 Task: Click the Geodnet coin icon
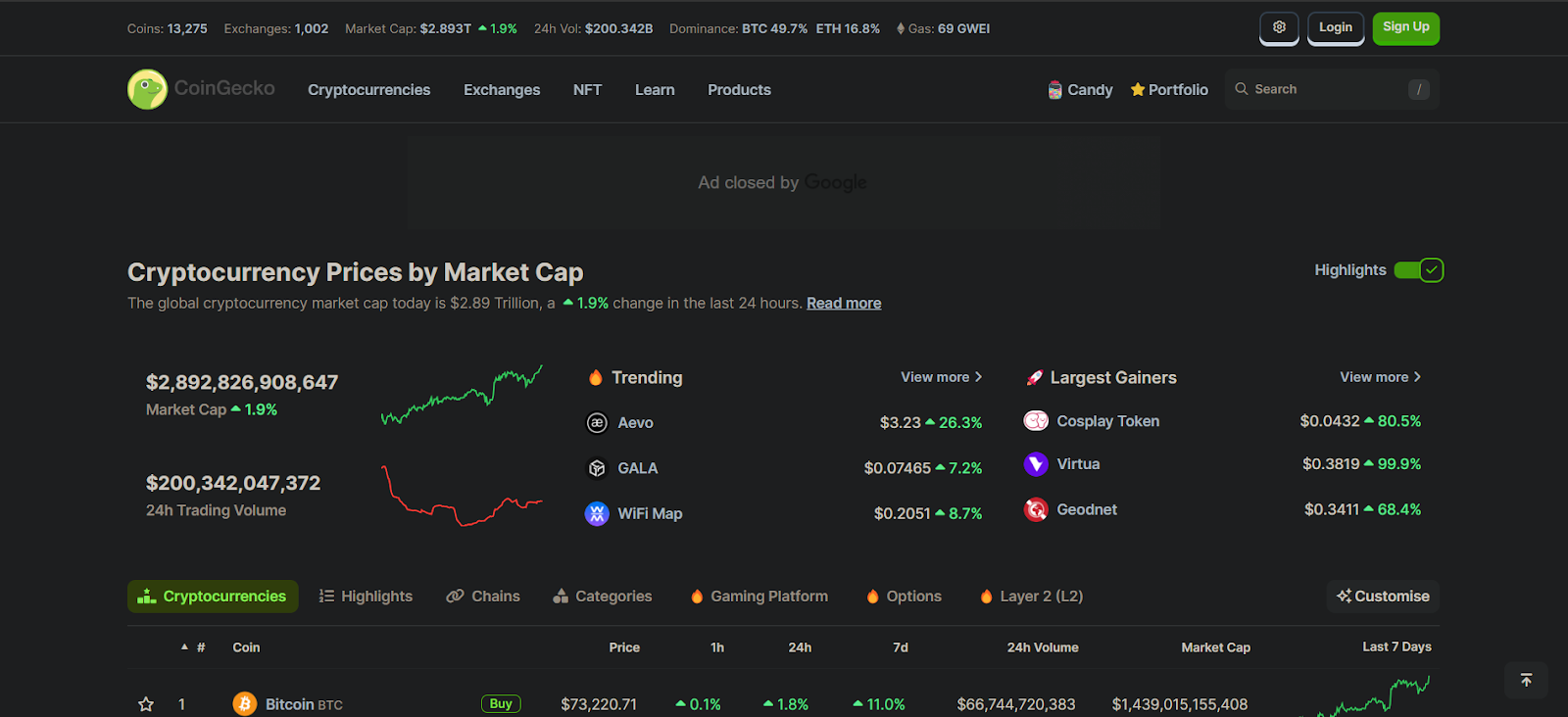click(x=1036, y=509)
